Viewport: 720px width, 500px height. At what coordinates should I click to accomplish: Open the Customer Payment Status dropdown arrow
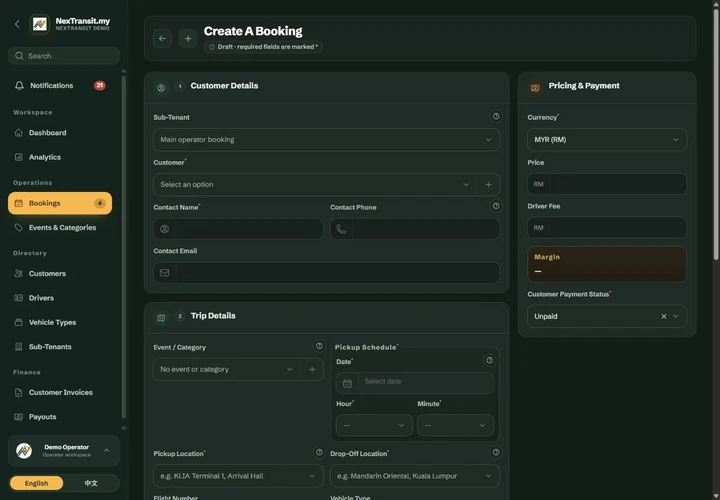click(x=675, y=316)
